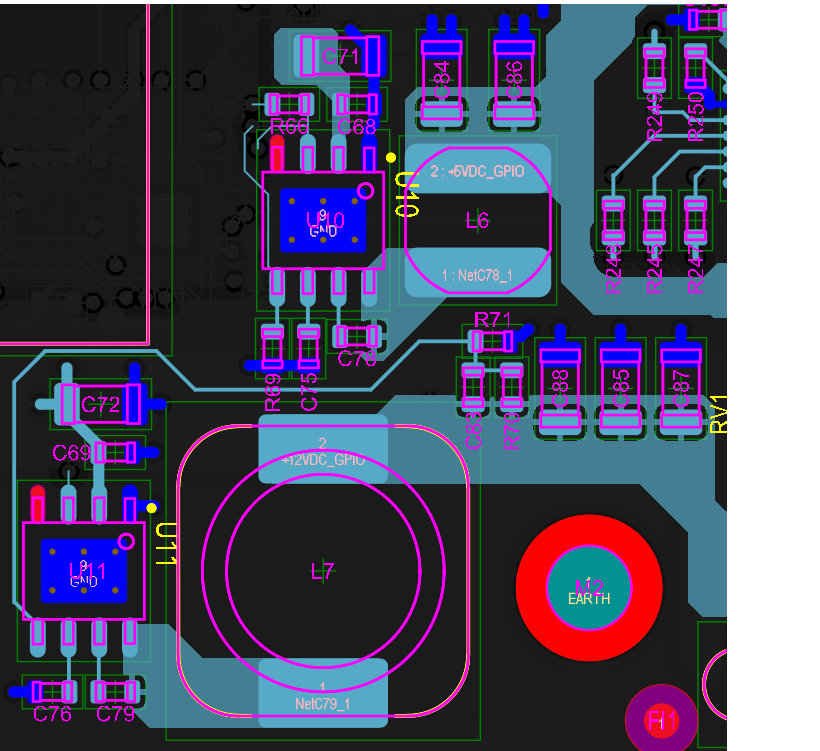Click L7 pad labeled +12VDC_GPIO
The width and height of the screenshot is (820, 751).
(323, 449)
